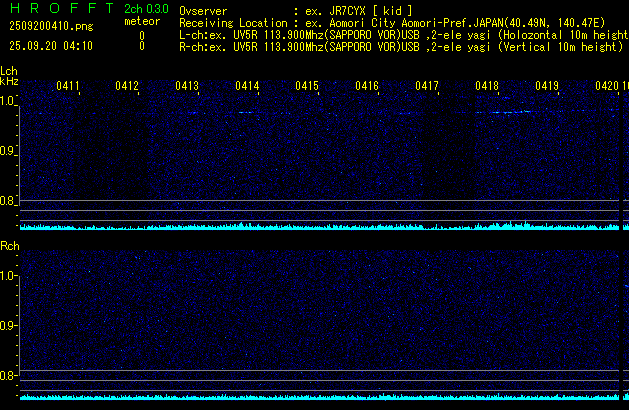Pick the 0414 time marker
This screenshot has width=629, height=410.
247,87
